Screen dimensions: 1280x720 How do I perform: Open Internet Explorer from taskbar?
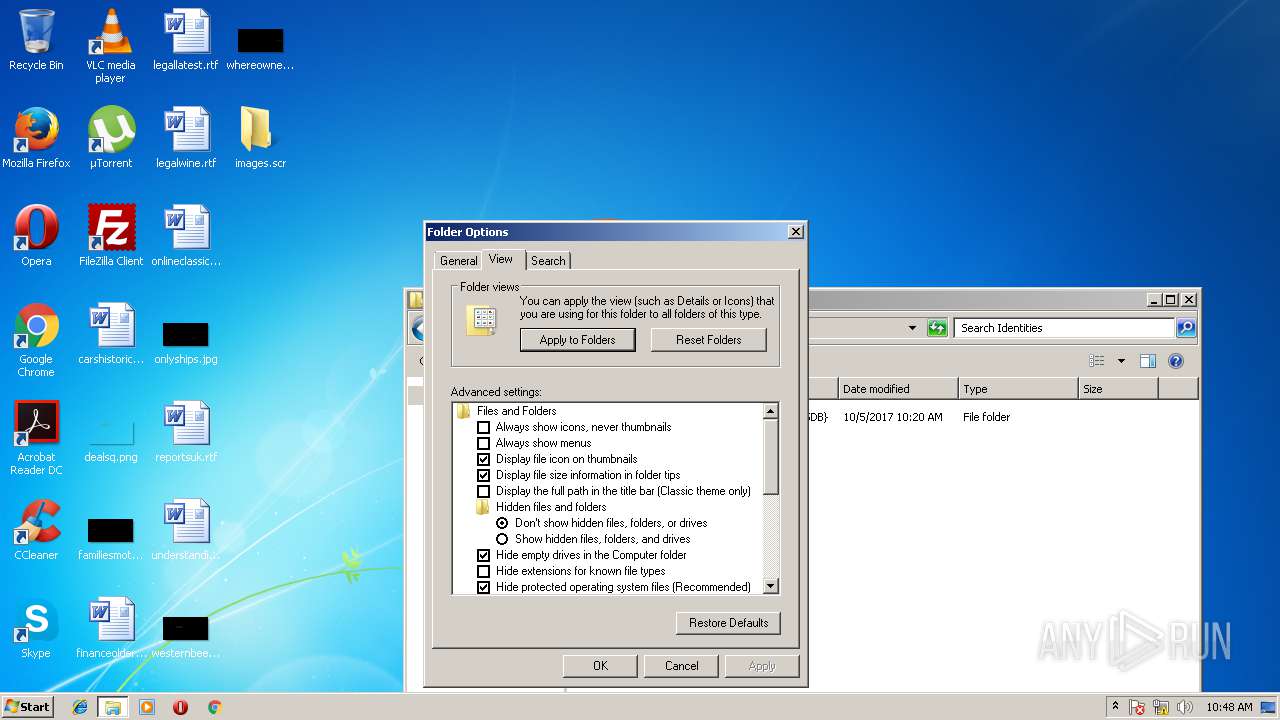[x=80, y=707]
